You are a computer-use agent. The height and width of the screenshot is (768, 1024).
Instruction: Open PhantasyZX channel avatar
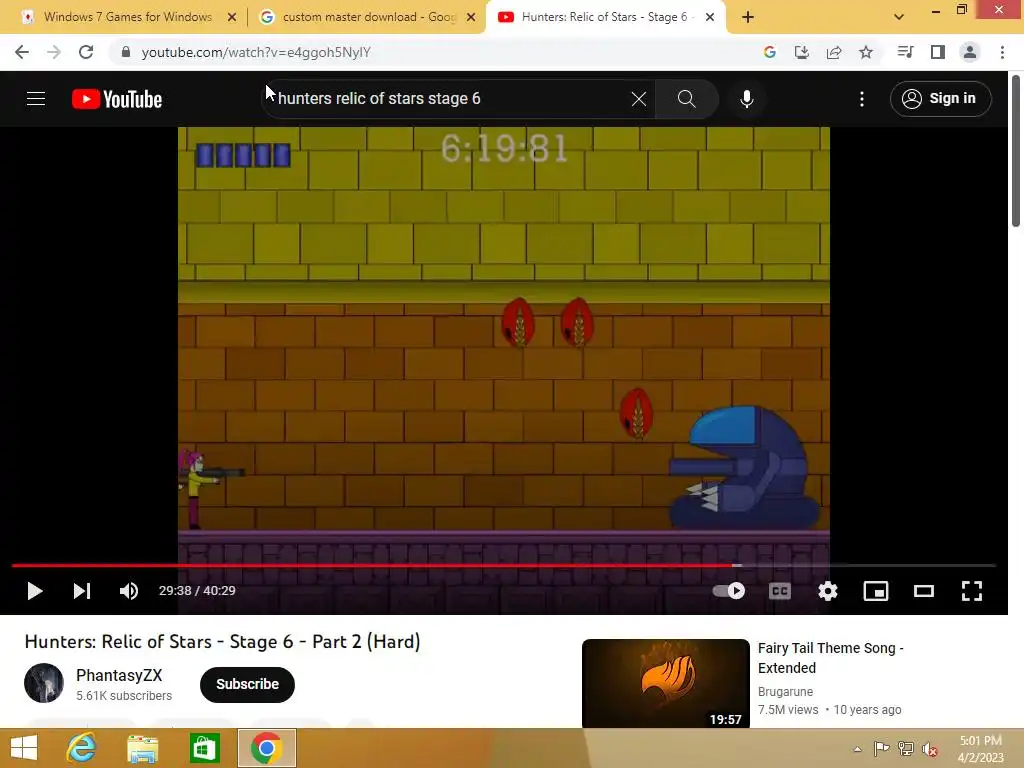(x=44, y=683)
